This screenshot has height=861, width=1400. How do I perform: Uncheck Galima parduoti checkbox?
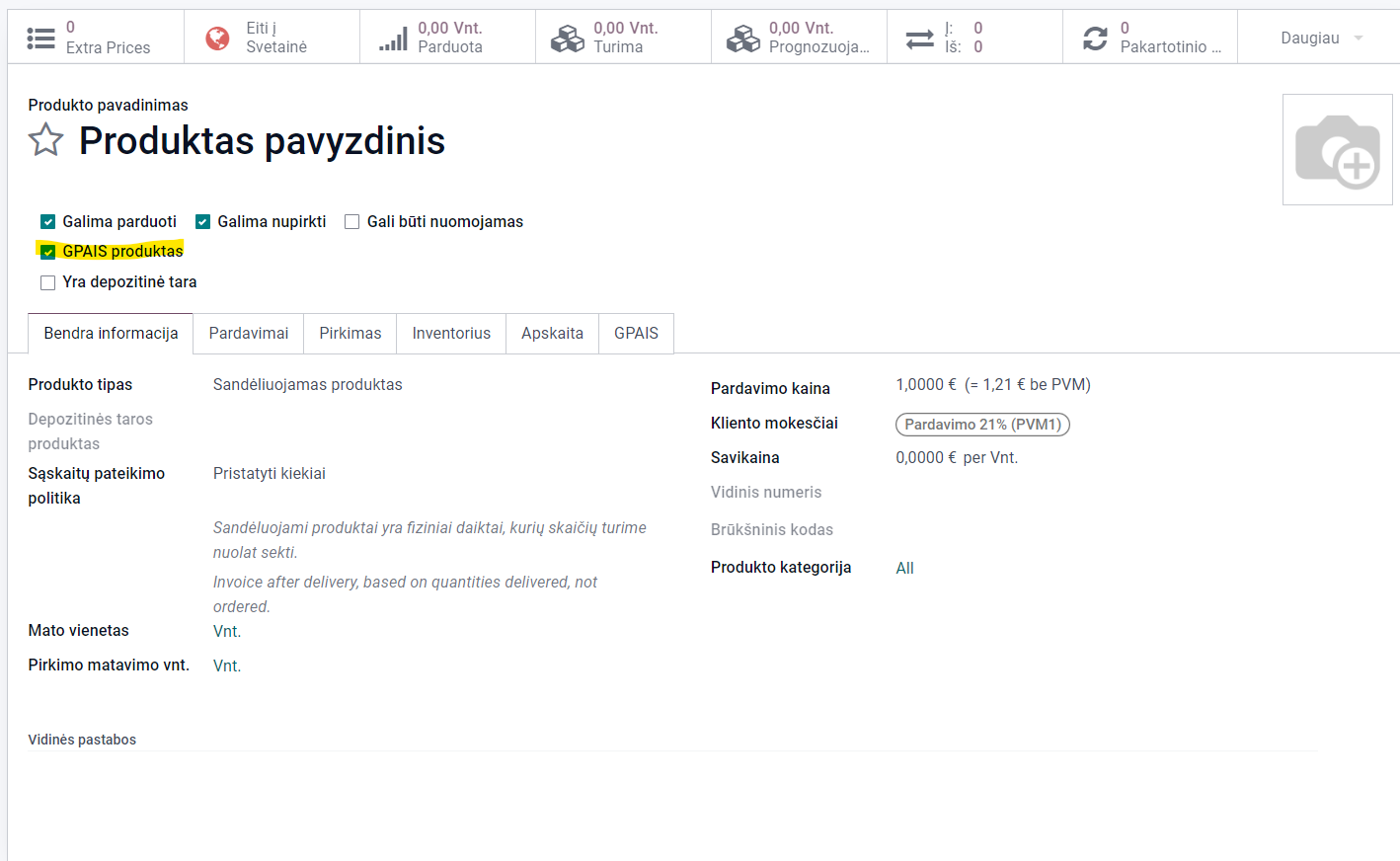coord(47,222)
